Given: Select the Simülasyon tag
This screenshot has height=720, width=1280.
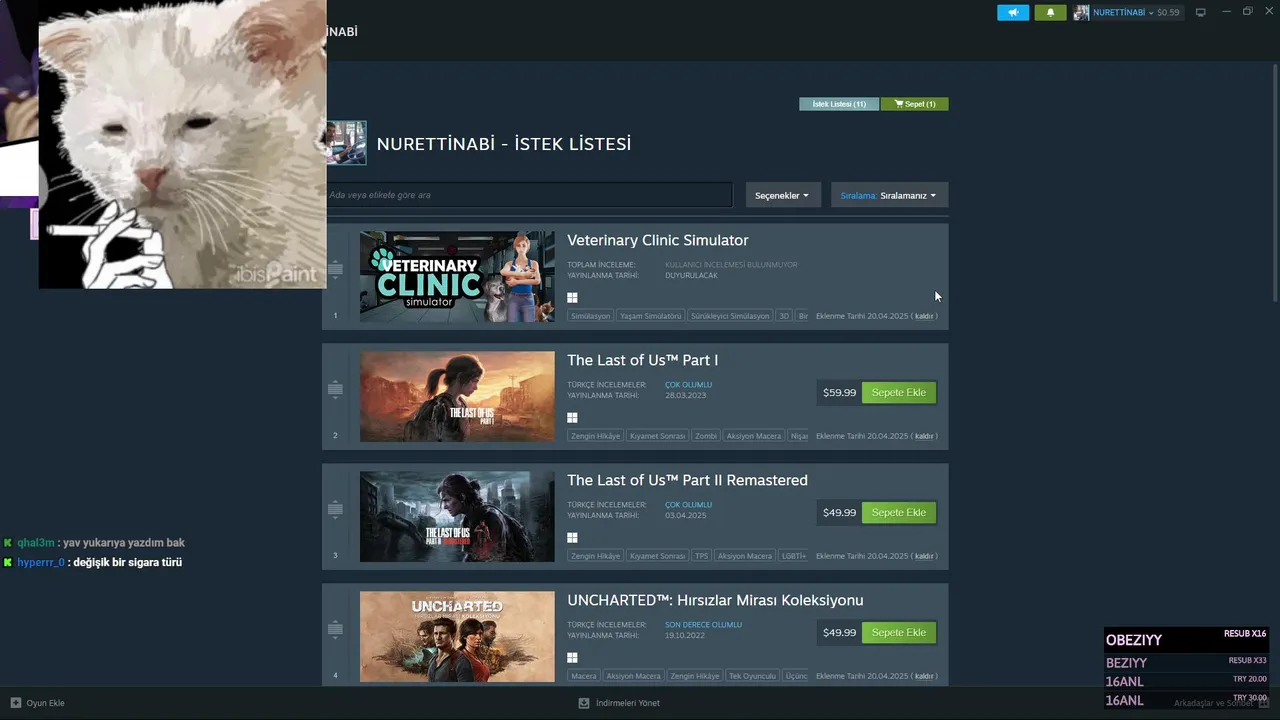Looking at the screenshot, I should click(x=590, y=316).
